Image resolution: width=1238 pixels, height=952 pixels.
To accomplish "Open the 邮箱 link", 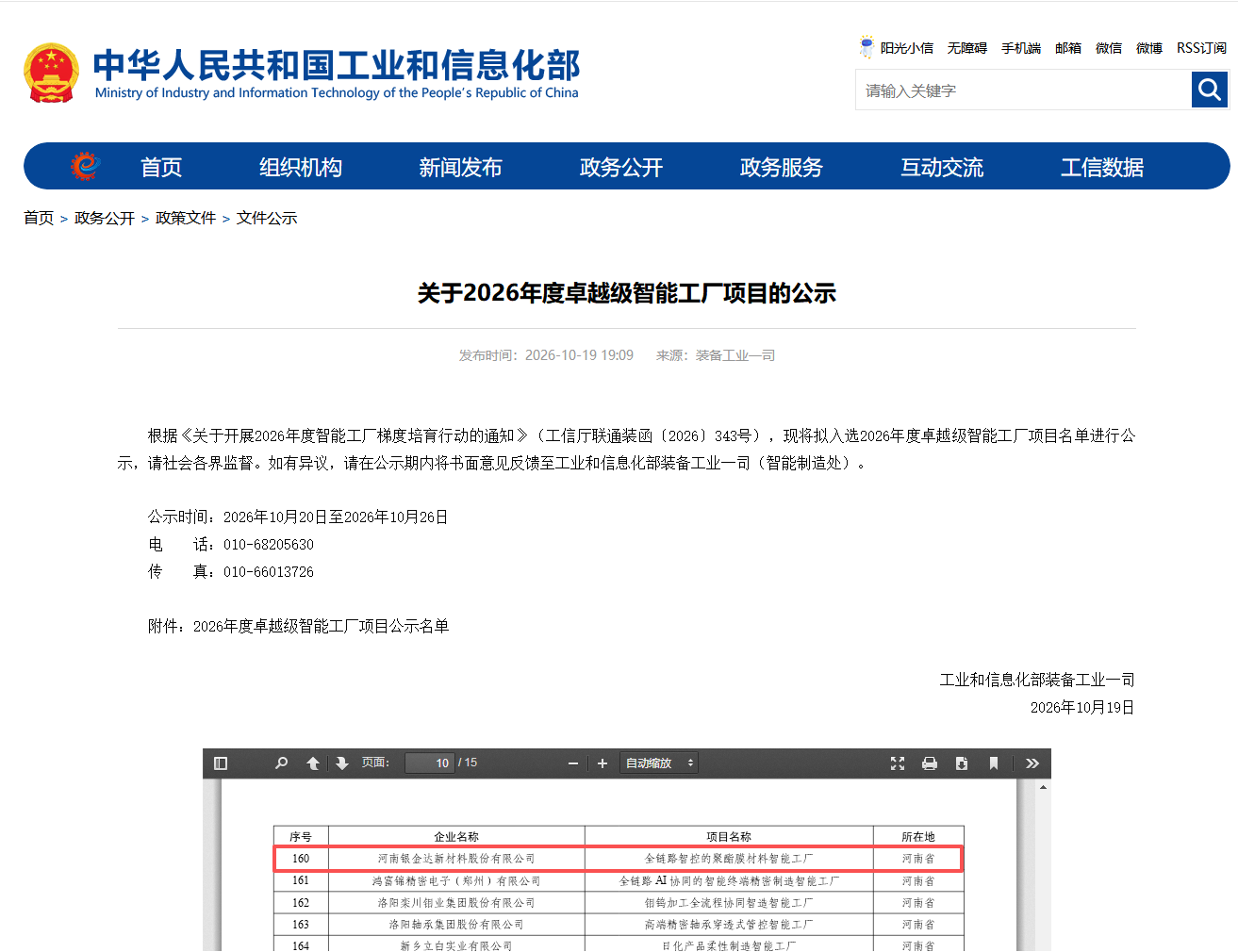I will click(x=1068, y=48).
